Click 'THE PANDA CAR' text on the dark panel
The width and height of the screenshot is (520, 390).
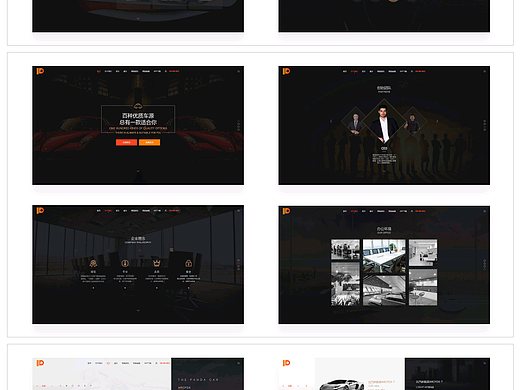pyautogui.click(x=198, y=380)
